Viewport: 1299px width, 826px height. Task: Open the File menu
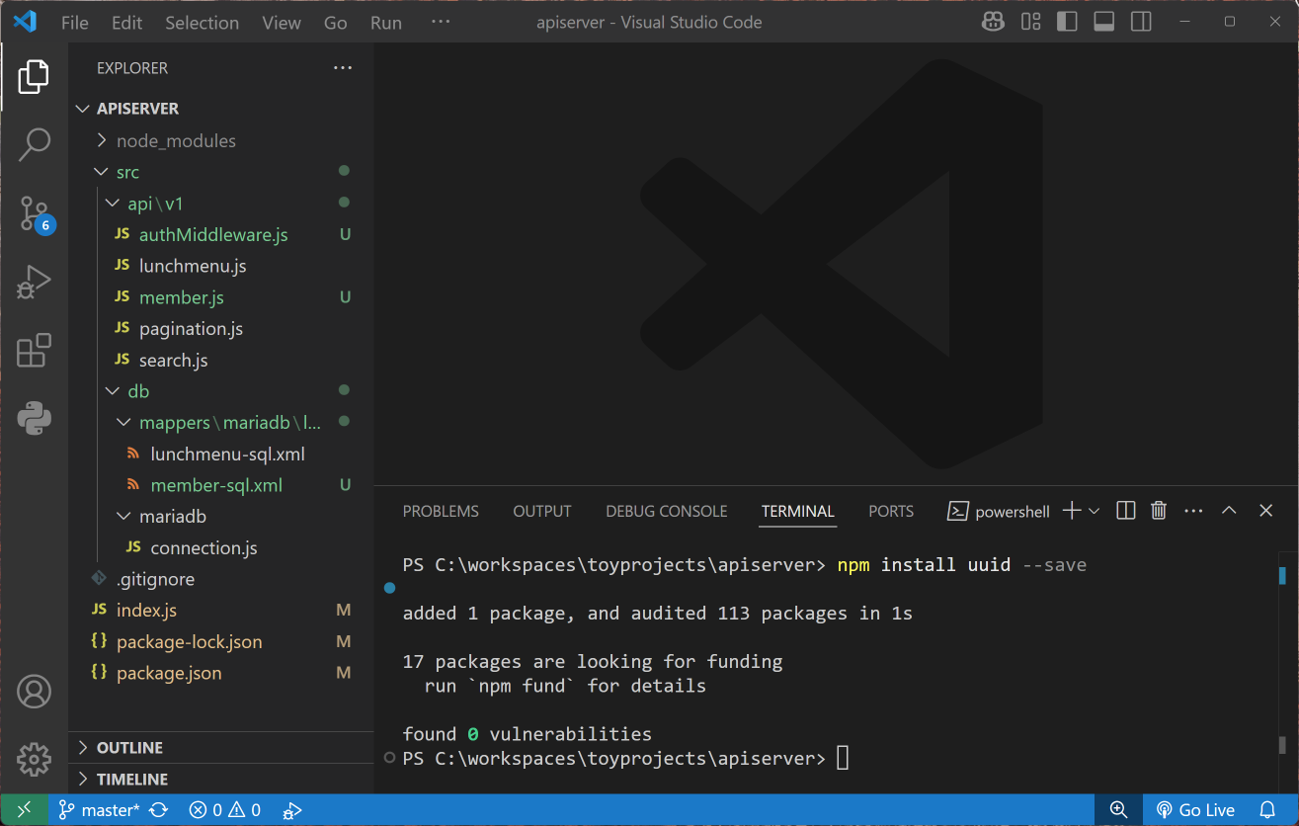click(75, 22)
